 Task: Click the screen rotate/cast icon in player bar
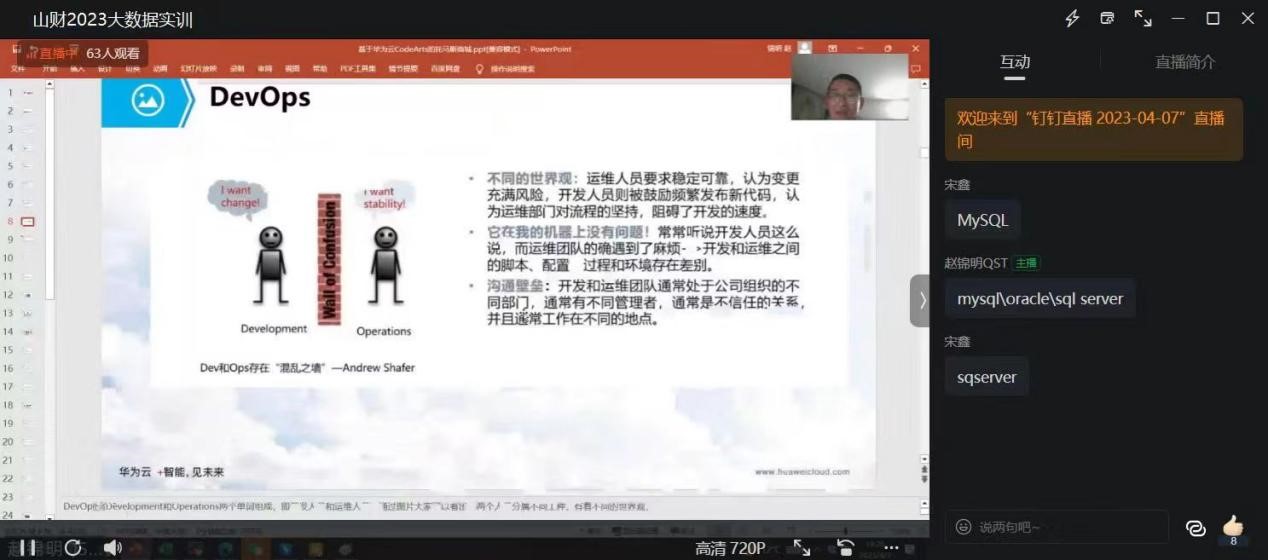(846, 547)
